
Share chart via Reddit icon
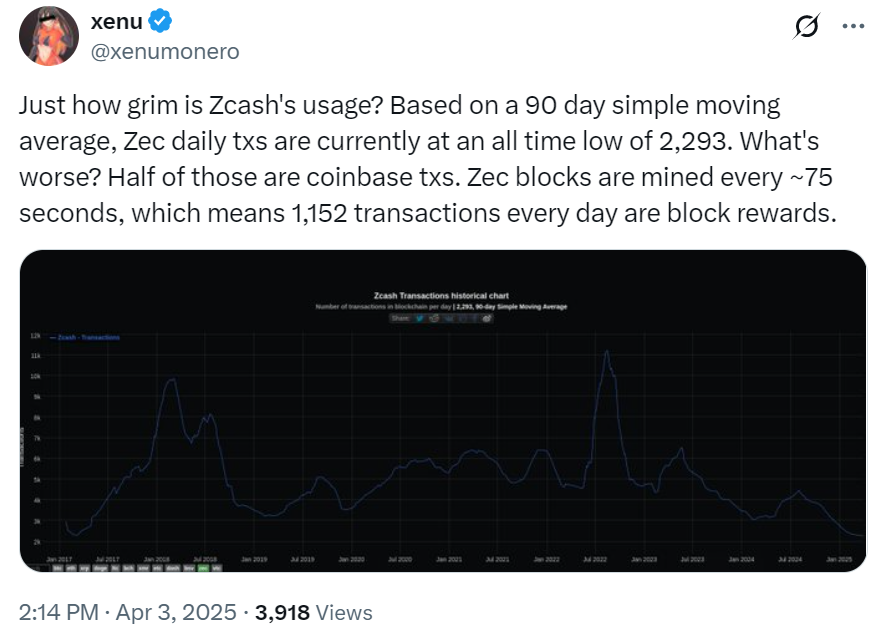coord(434,318)
